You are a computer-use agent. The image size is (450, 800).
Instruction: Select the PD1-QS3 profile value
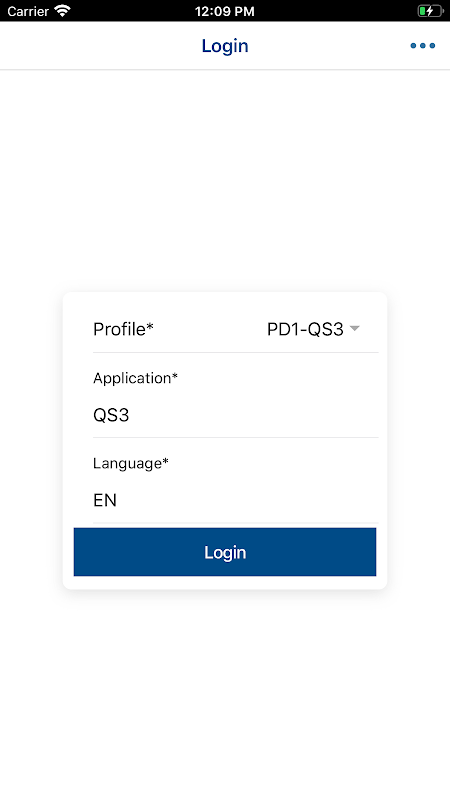click(305, 329)
